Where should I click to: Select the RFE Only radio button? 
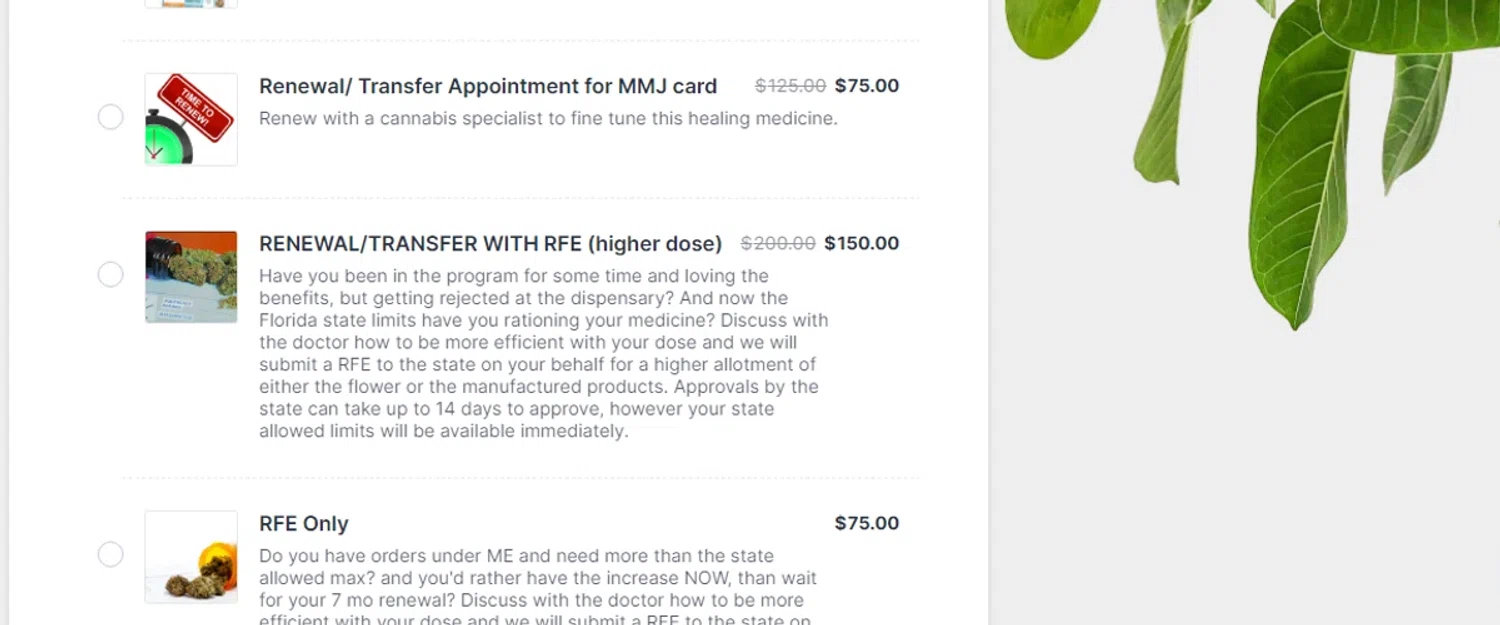click(x=110, y=555)
